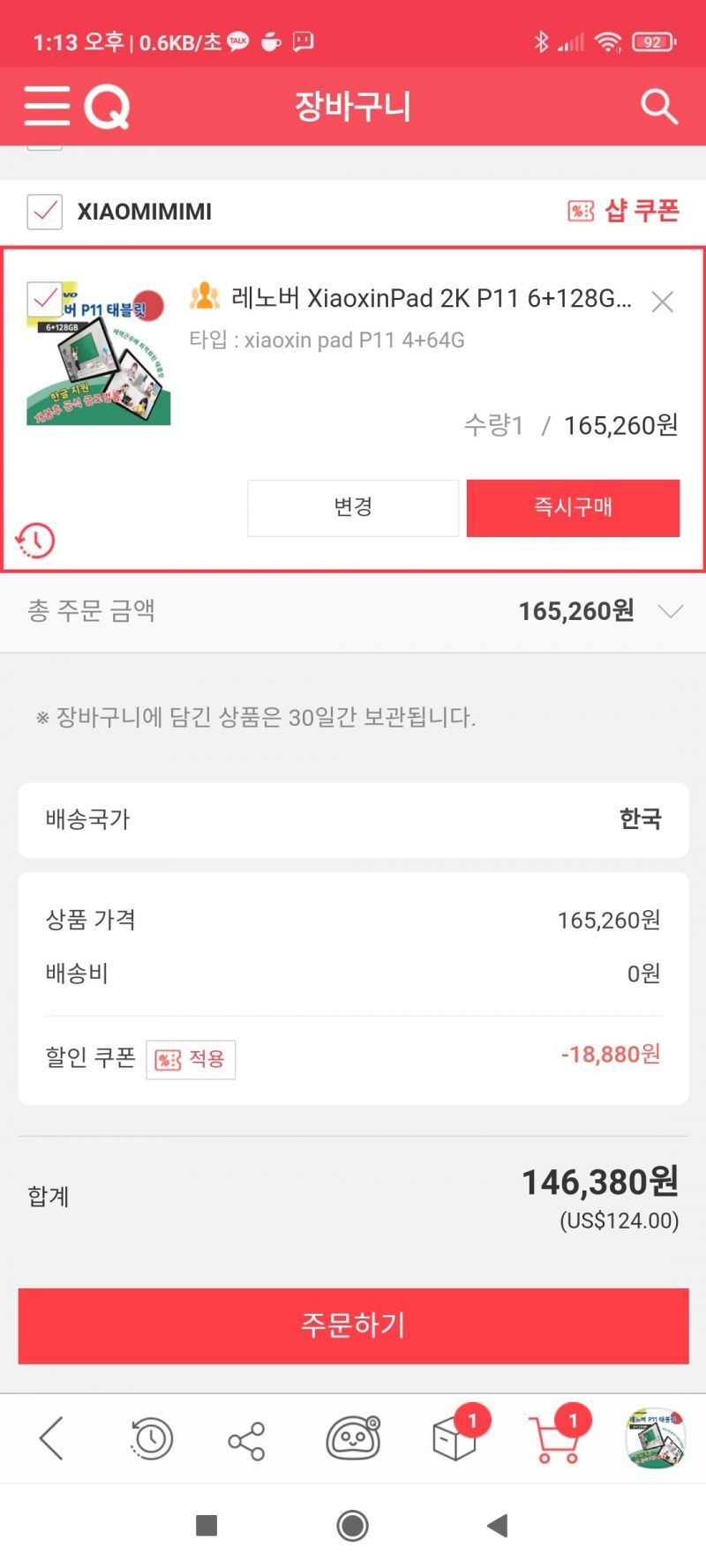Screen dimensions: 706x1568
Task: Click the 변경 button
Action: 353,507
